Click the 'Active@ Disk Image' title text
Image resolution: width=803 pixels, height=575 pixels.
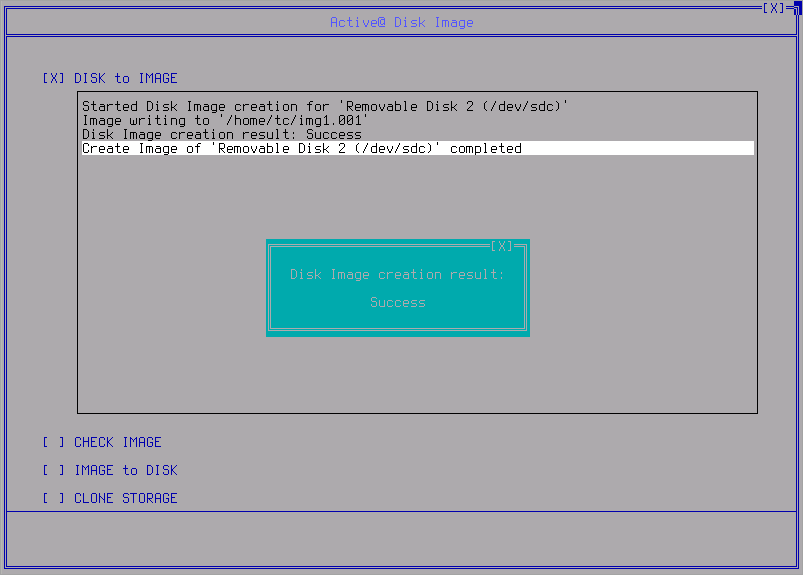pyautogui.click(x=401, y=22)
